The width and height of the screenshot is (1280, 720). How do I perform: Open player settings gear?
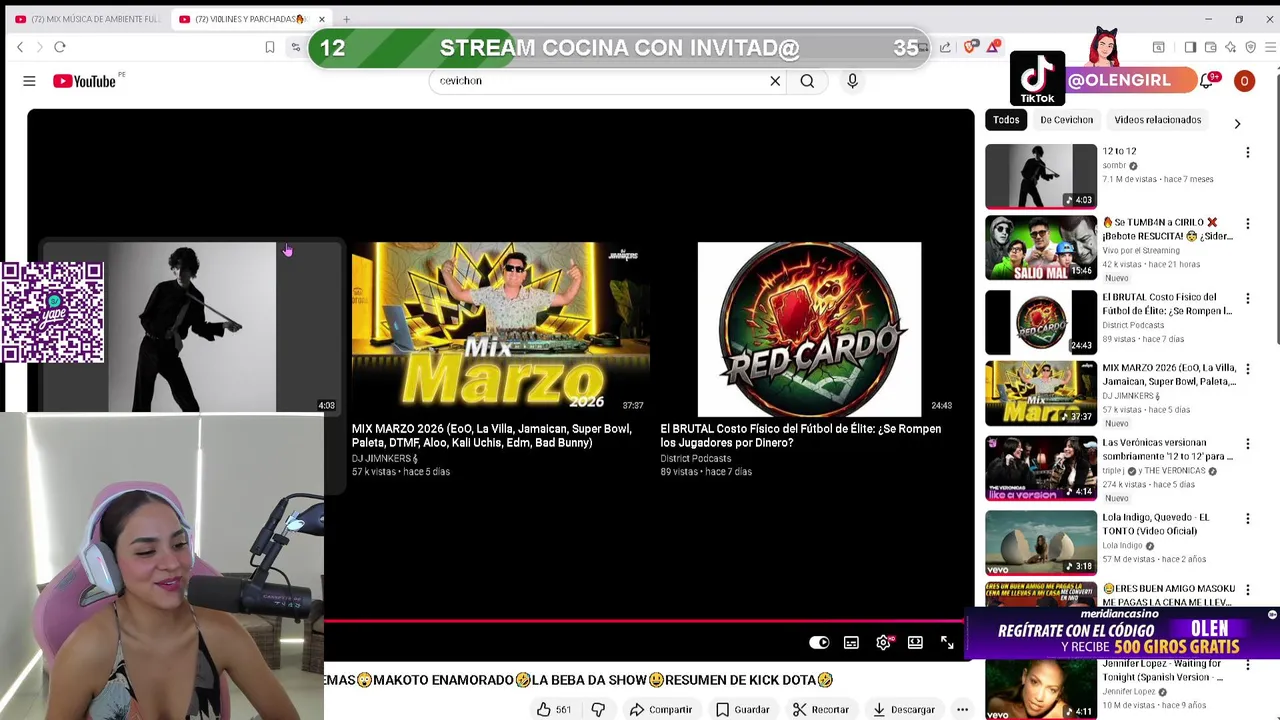pos(883,643)
